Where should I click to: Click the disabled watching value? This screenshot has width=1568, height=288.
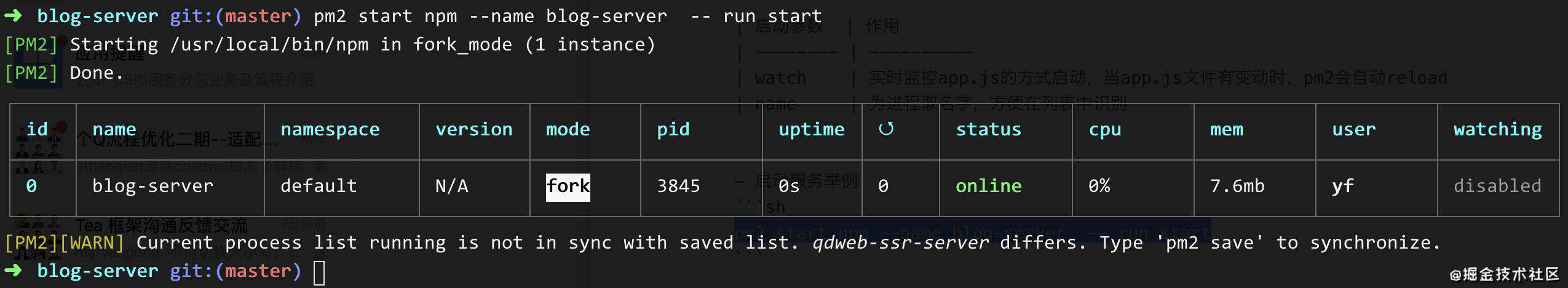coord(1497,186)
